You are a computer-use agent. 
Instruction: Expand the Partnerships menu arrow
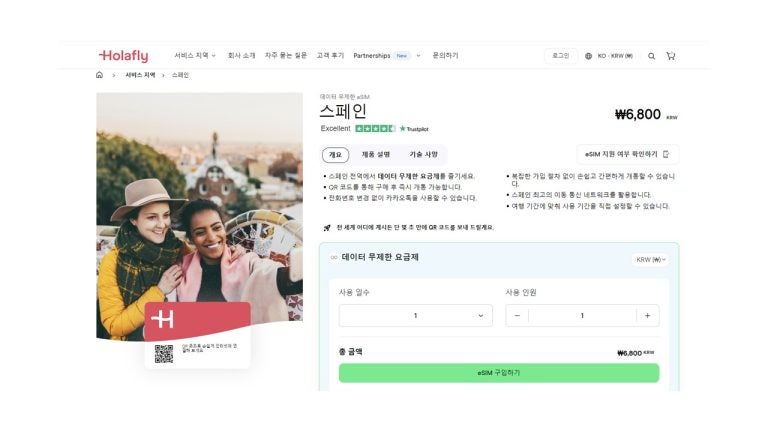click(418, 56)
